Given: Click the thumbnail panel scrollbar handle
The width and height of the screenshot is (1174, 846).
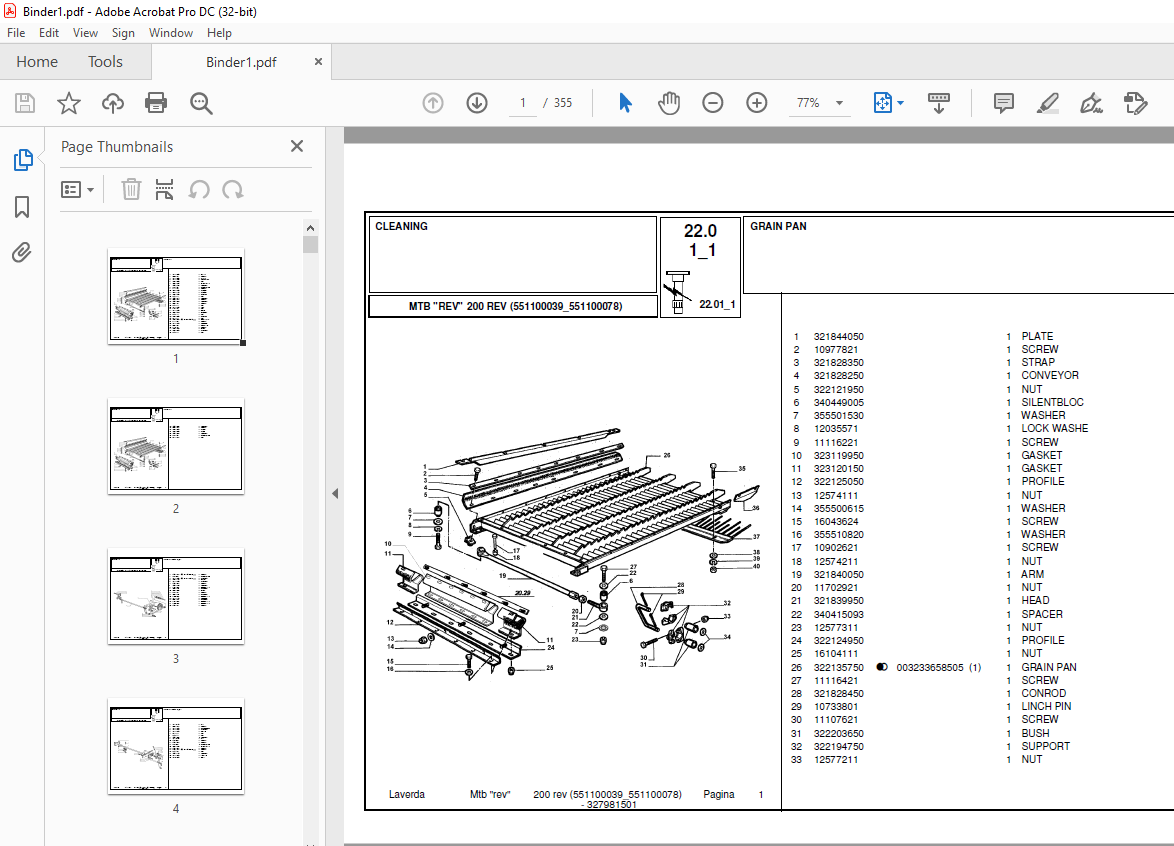Looking at the screenshot, I should point(311,245).
